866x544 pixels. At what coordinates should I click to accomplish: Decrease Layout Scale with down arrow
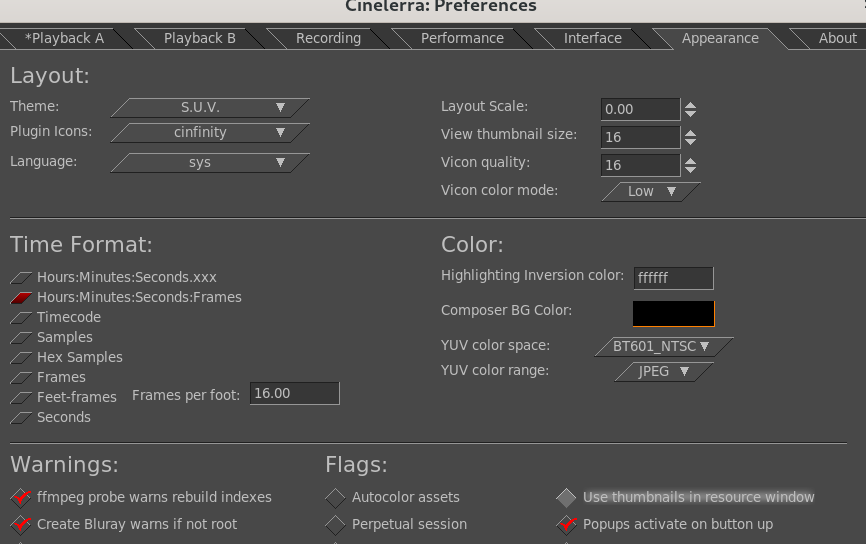pos(690,114)
